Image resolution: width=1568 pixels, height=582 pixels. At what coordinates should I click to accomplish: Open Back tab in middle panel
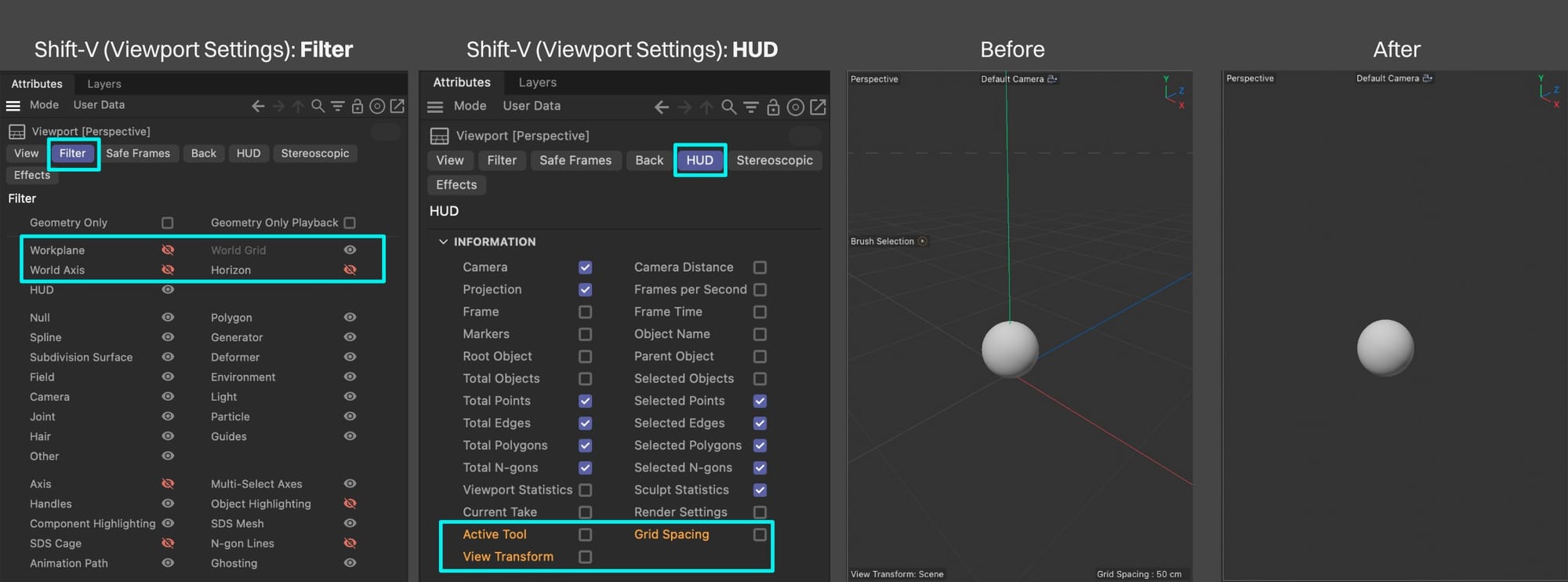pos(649,160)
